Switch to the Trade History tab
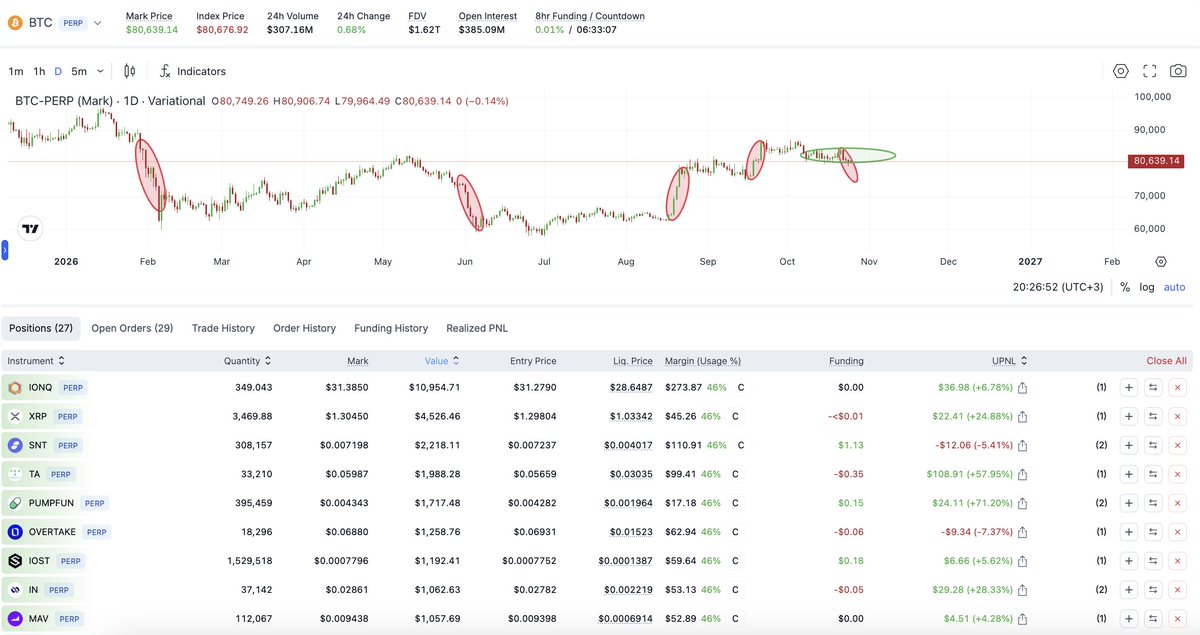The image size is (1200, 635). tap(223, 328)
